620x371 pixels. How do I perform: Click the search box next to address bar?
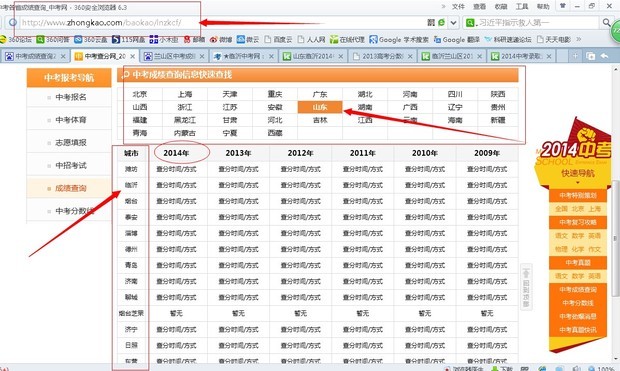pos(532,23)
